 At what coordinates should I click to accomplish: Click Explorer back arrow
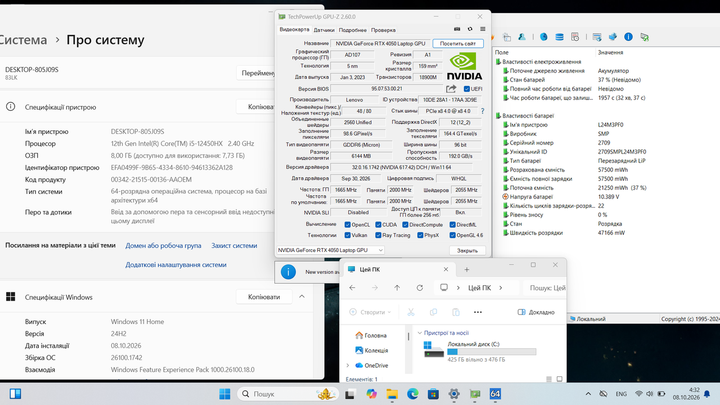(352, 287)
